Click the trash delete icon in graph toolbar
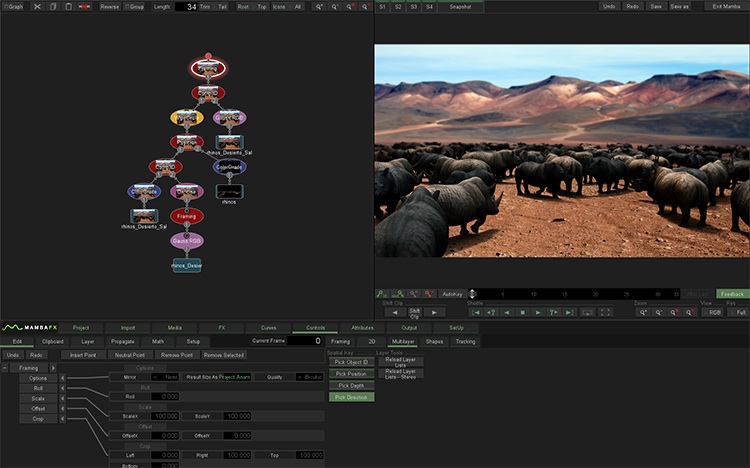Viewport: 750px width, 468px height. coord(66,6)
